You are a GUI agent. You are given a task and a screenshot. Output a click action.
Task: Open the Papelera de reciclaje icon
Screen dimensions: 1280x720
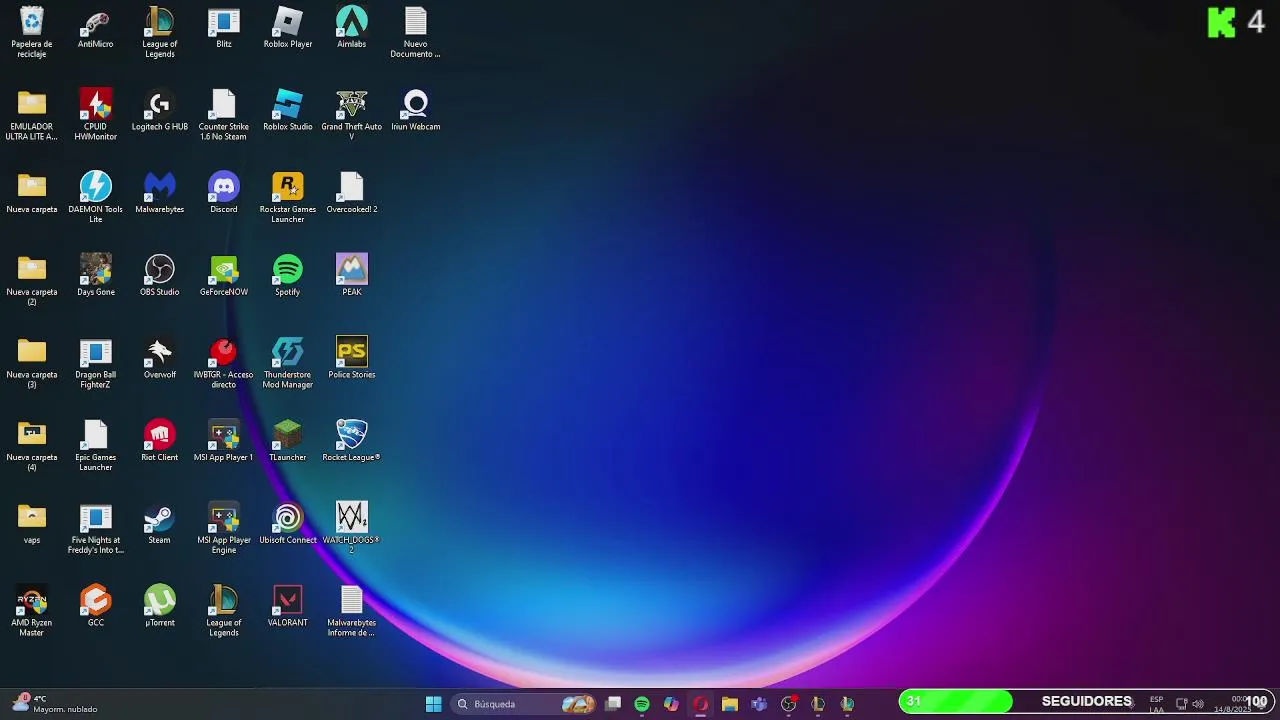(32, 32)
